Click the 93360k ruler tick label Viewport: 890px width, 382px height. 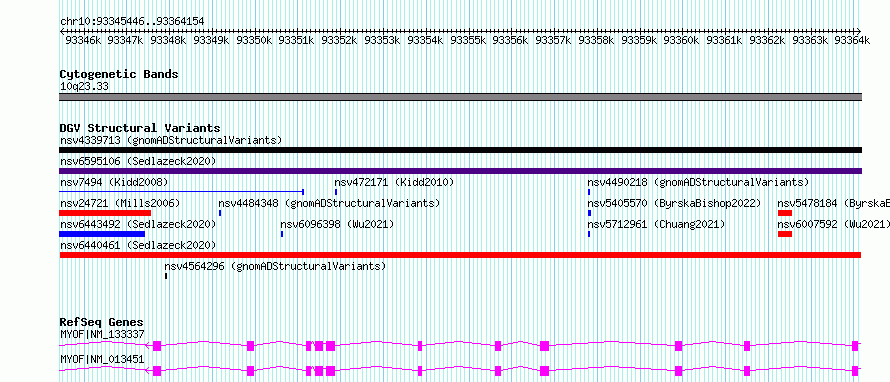click(681, 40)
